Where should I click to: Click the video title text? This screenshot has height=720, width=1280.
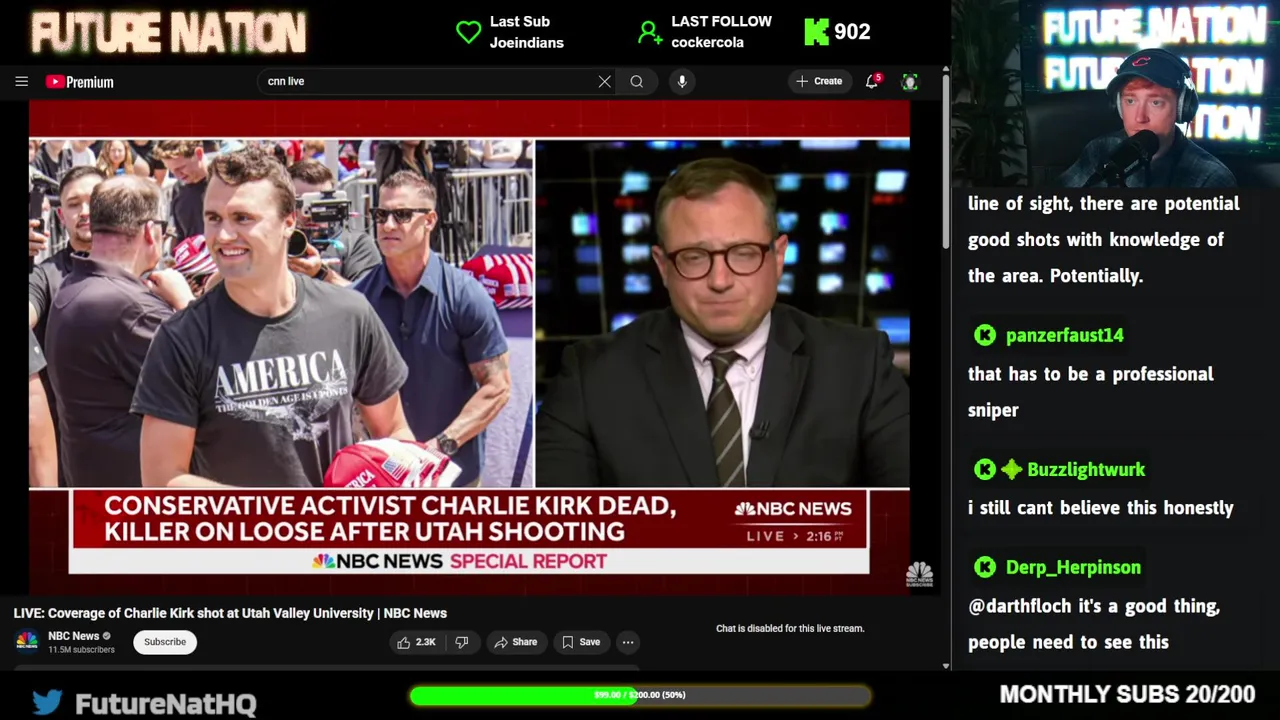pos(230,613)
